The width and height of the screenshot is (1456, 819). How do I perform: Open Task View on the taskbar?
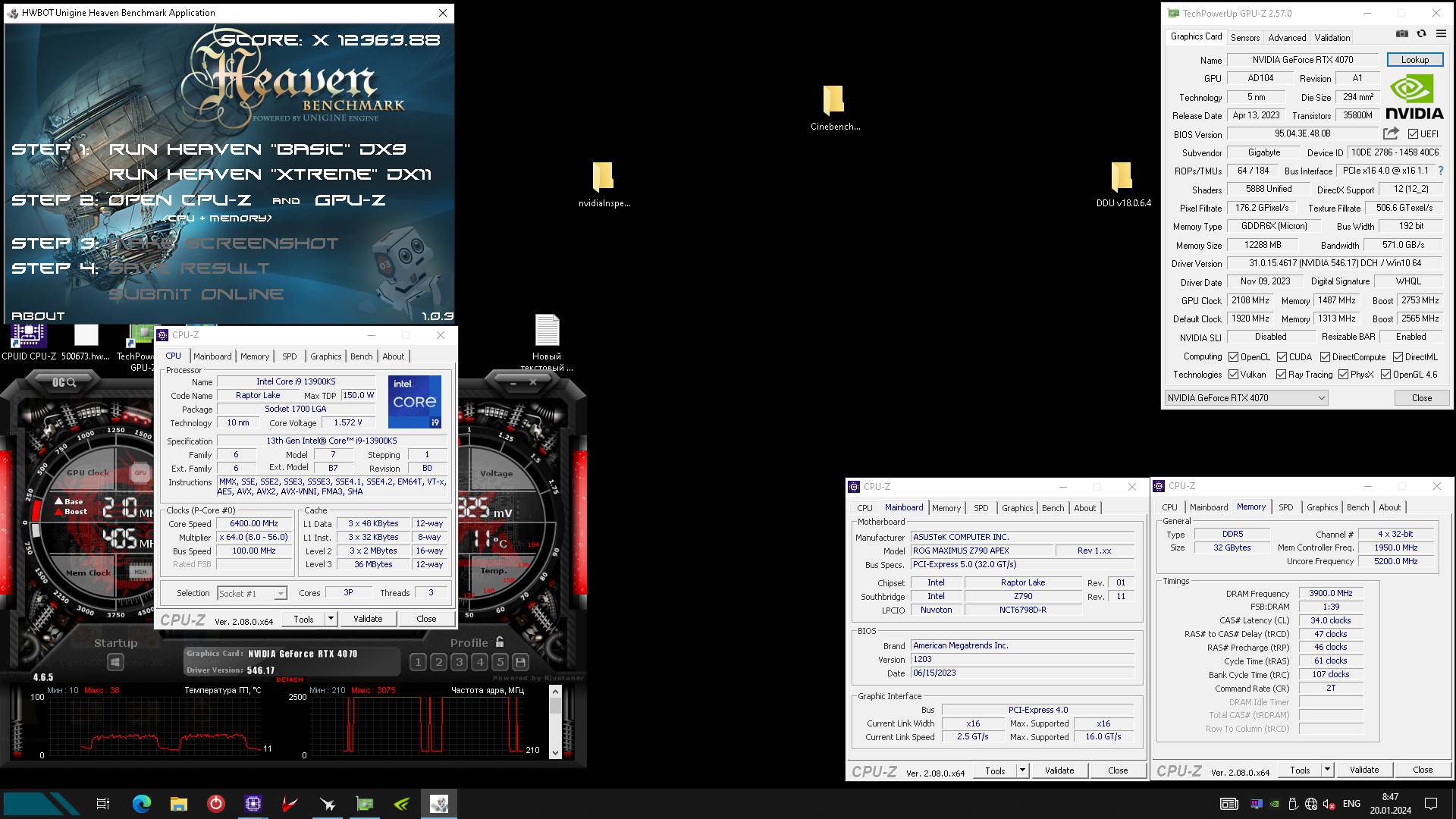[103, 804]
